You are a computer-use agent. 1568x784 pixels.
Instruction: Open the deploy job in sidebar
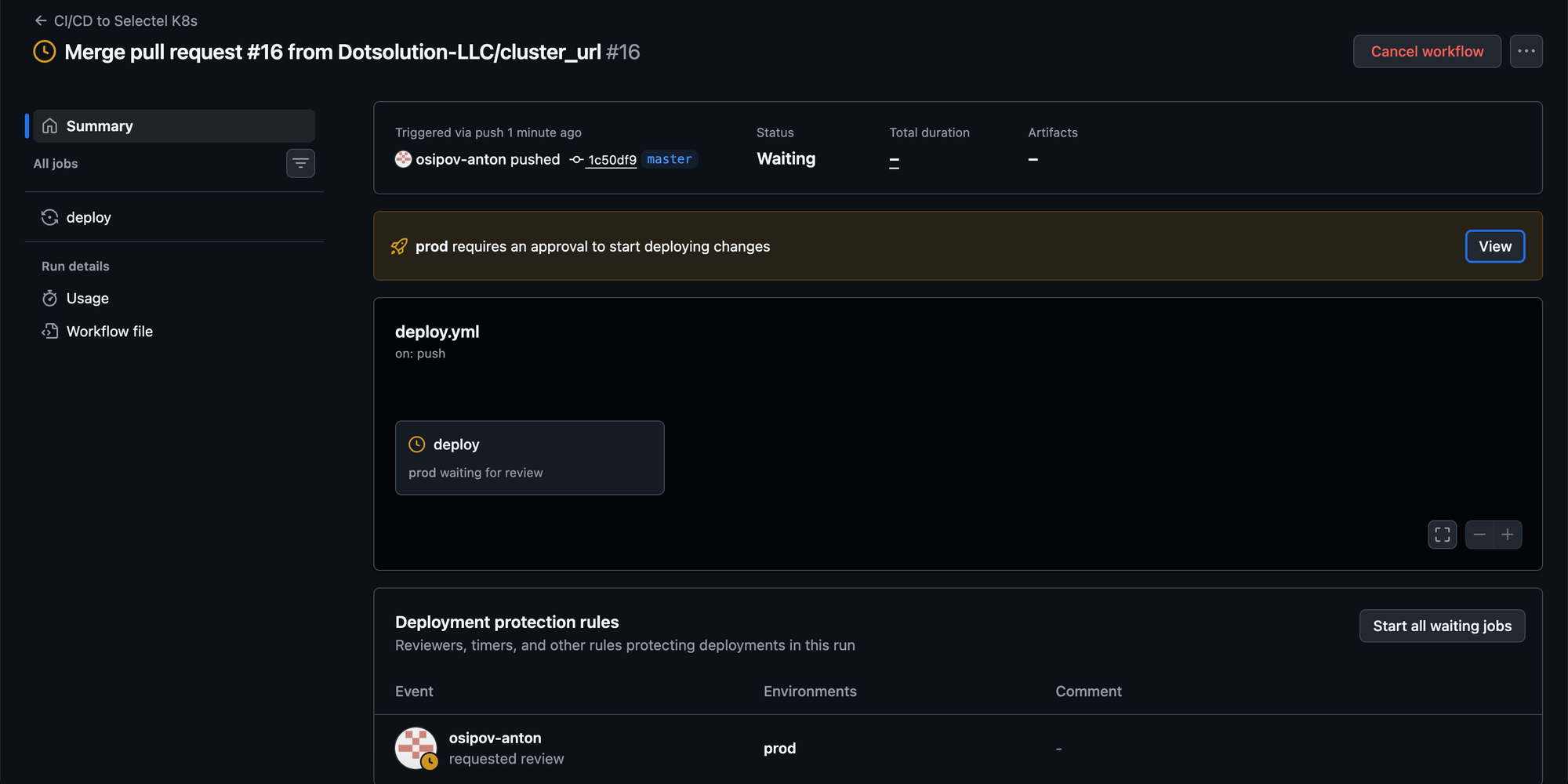88,217
